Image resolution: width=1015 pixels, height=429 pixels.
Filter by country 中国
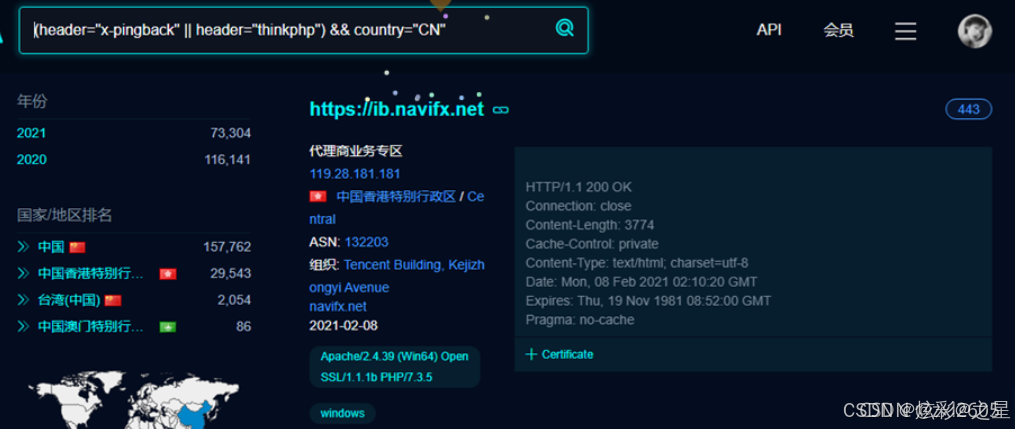50,247
